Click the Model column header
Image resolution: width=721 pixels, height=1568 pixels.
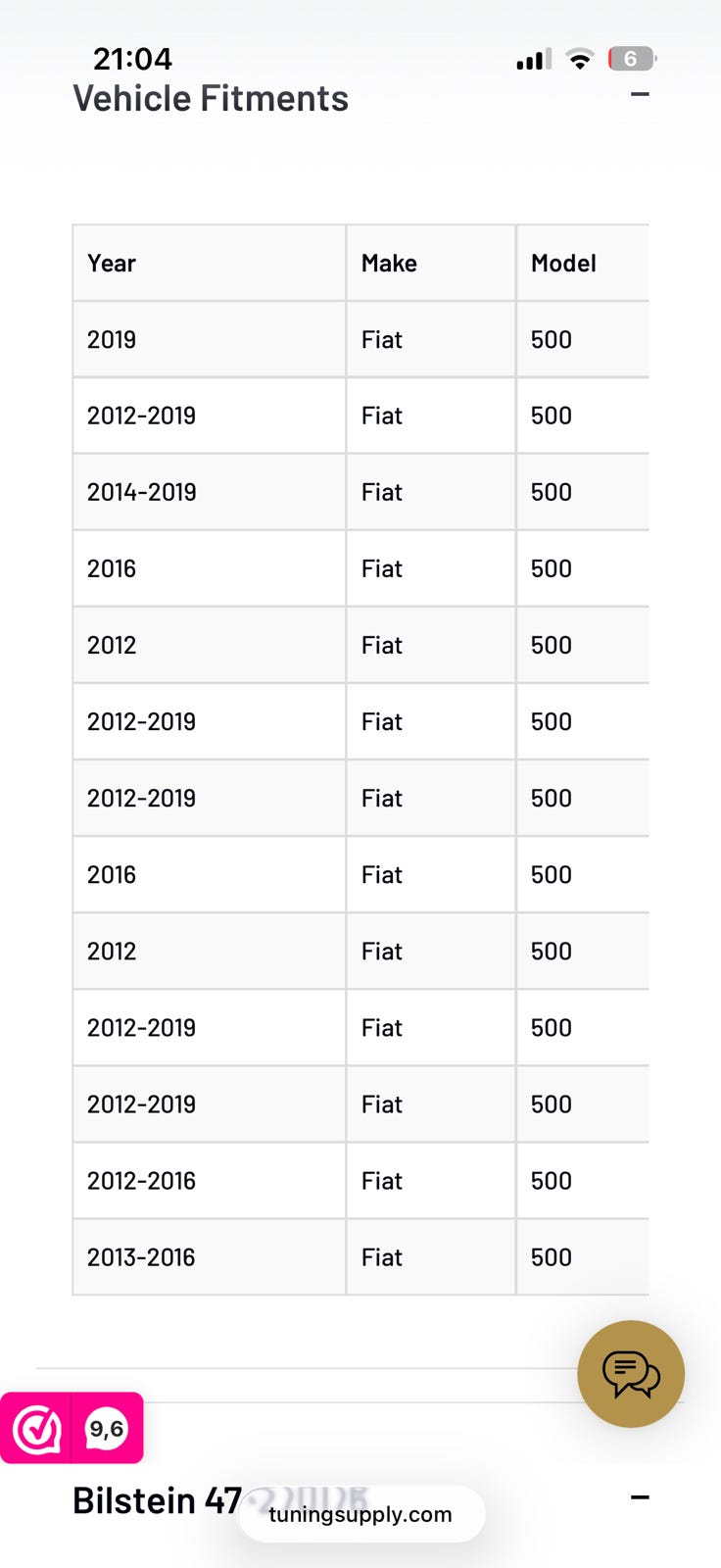pyautogui.click(x=563, y=264)
